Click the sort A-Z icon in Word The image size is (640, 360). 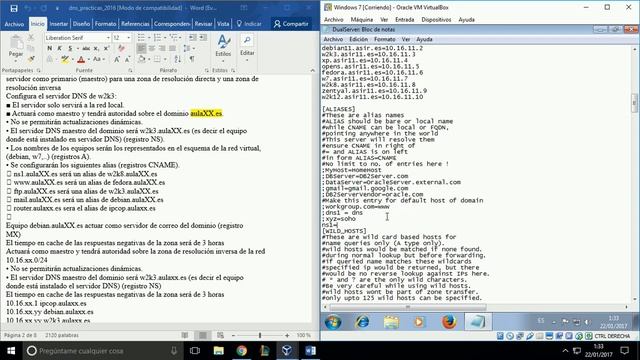click(x=178, y=60)
